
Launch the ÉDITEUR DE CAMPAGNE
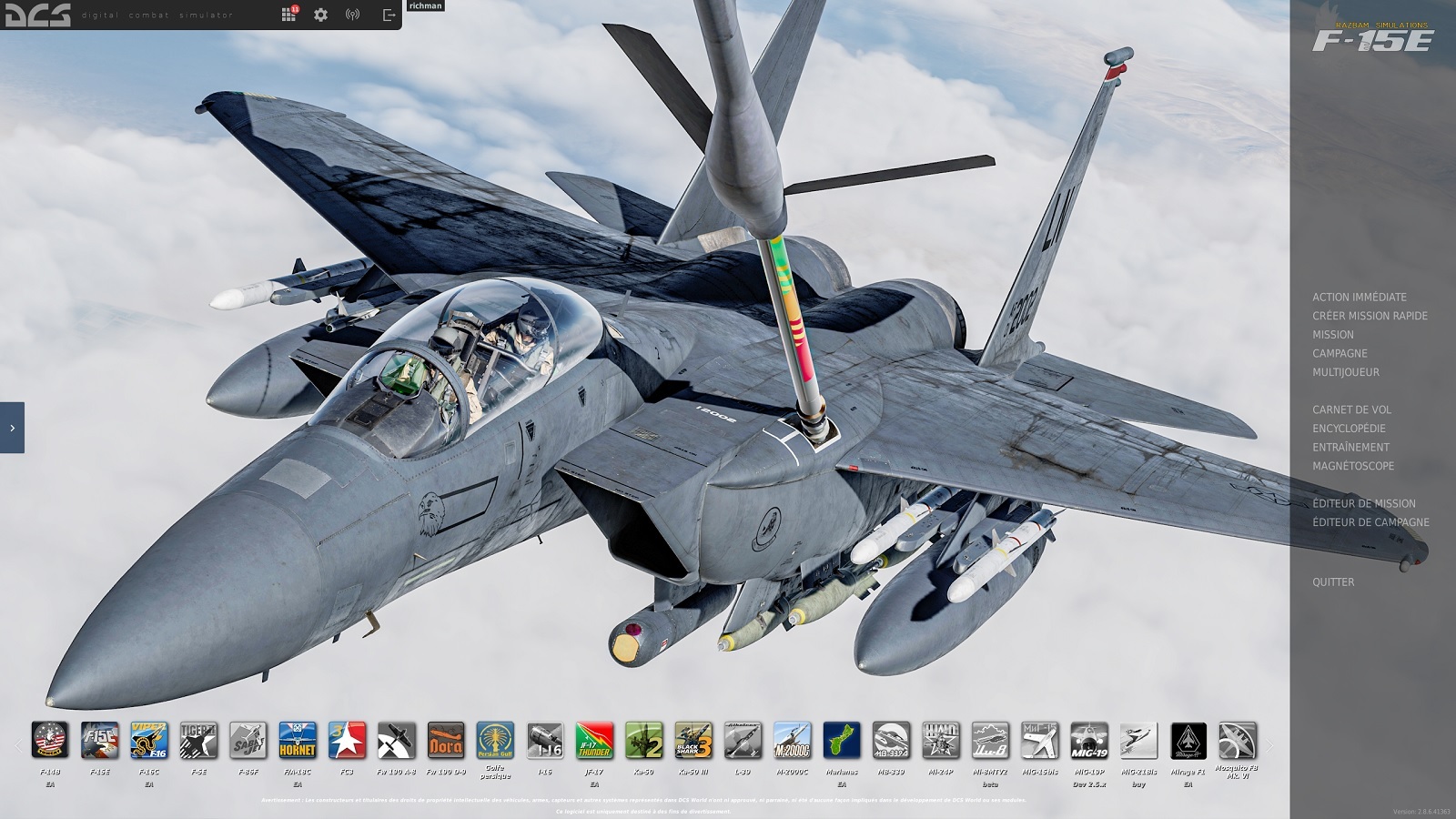pyautogui.click(x=1370, y=522)
